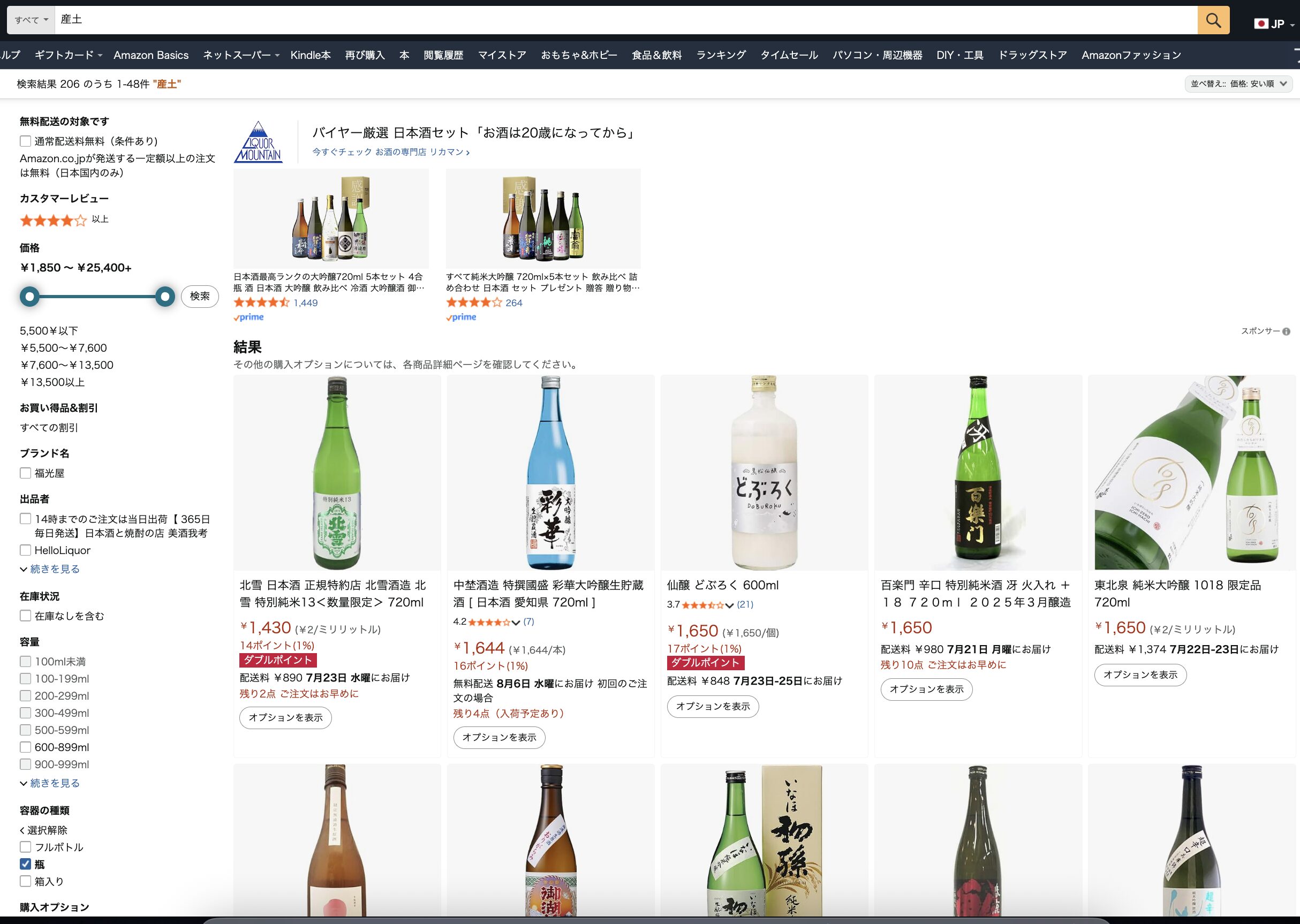Open the ギフトカード nav dropdown
1300x924 pixels.
click(x=69, y=55)
